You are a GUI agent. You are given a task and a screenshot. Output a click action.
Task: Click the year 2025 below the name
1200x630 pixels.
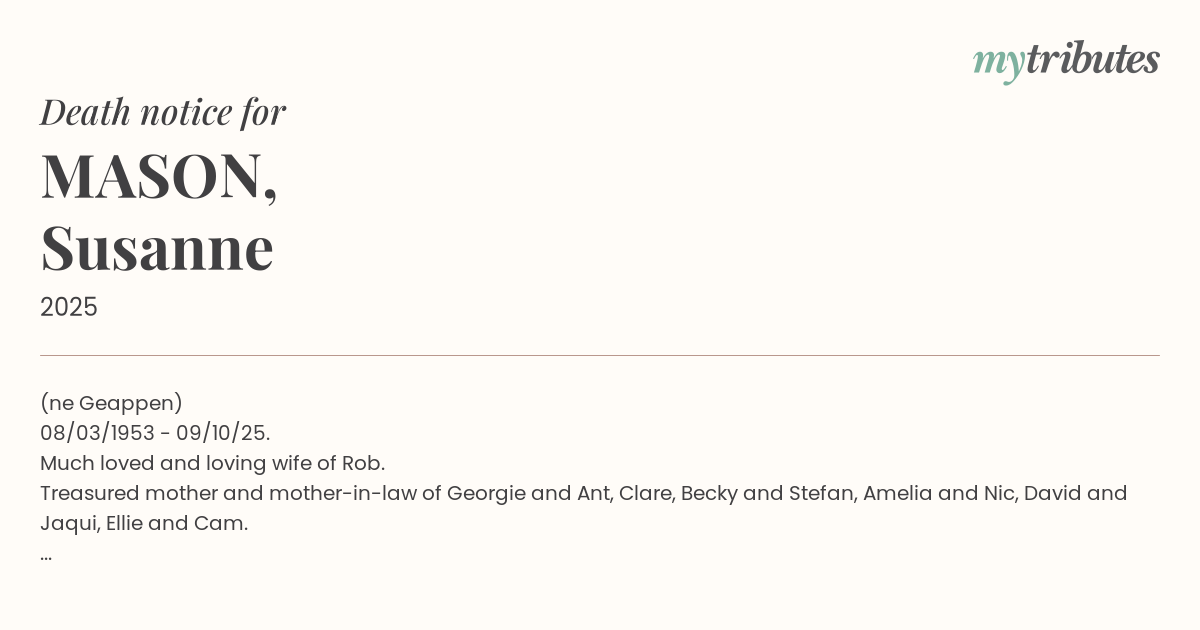click(x=69, y=307)
